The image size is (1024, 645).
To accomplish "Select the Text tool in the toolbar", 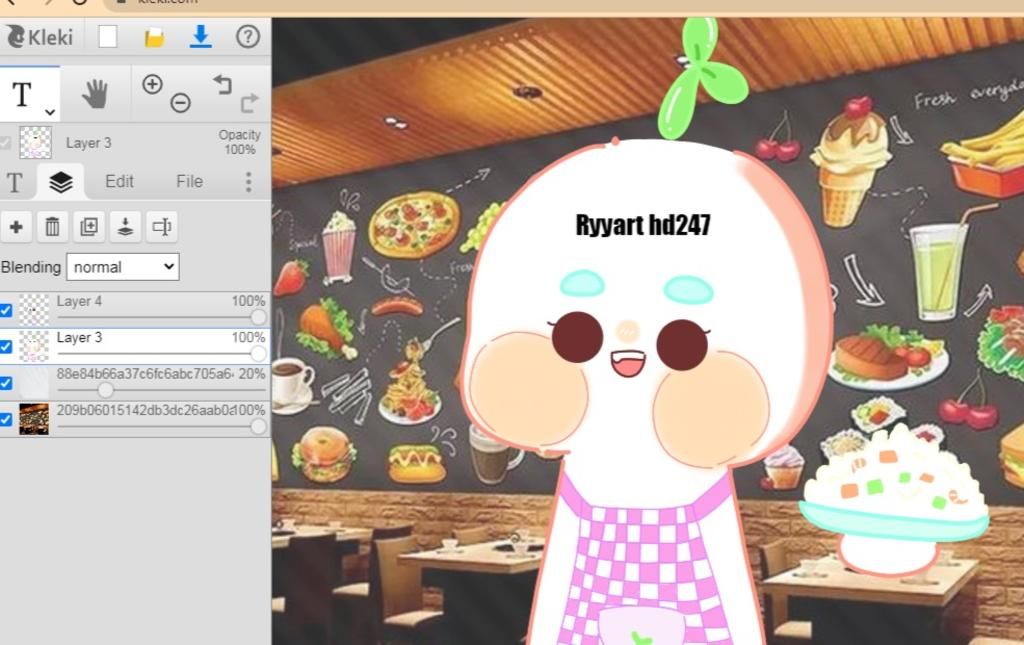I will 22,94.
